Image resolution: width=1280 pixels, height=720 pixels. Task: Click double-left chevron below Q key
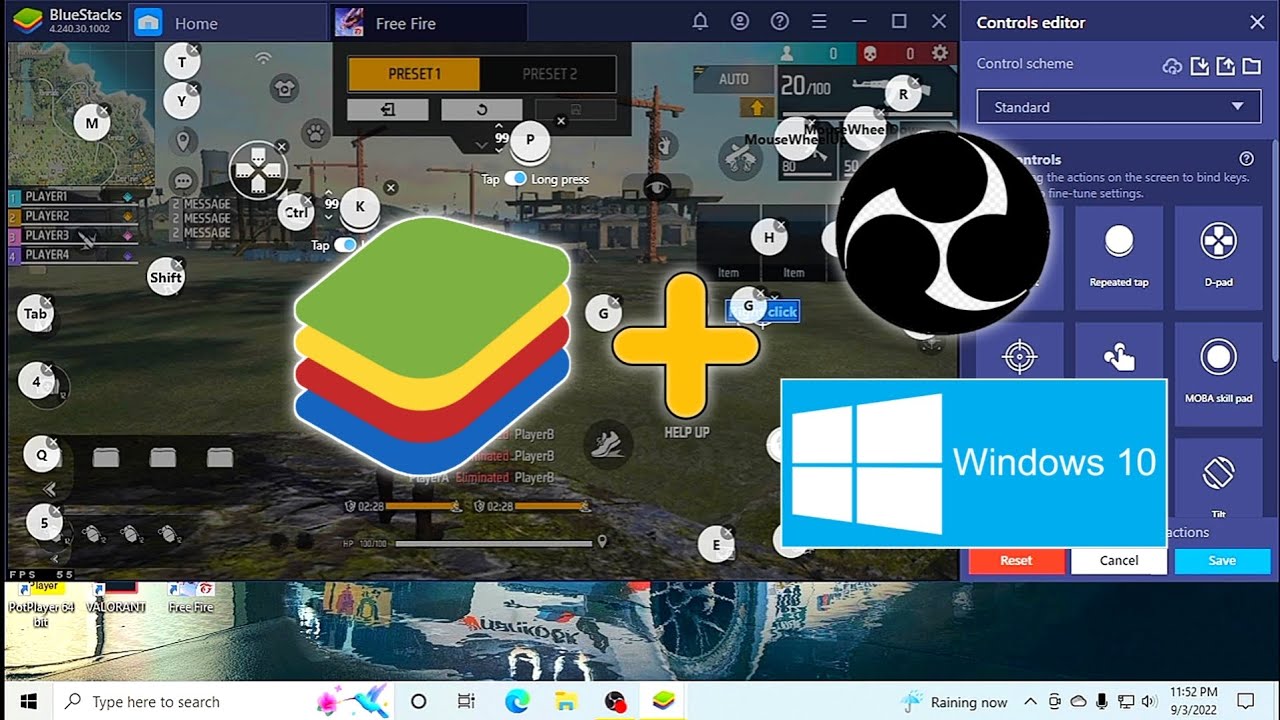49,489
